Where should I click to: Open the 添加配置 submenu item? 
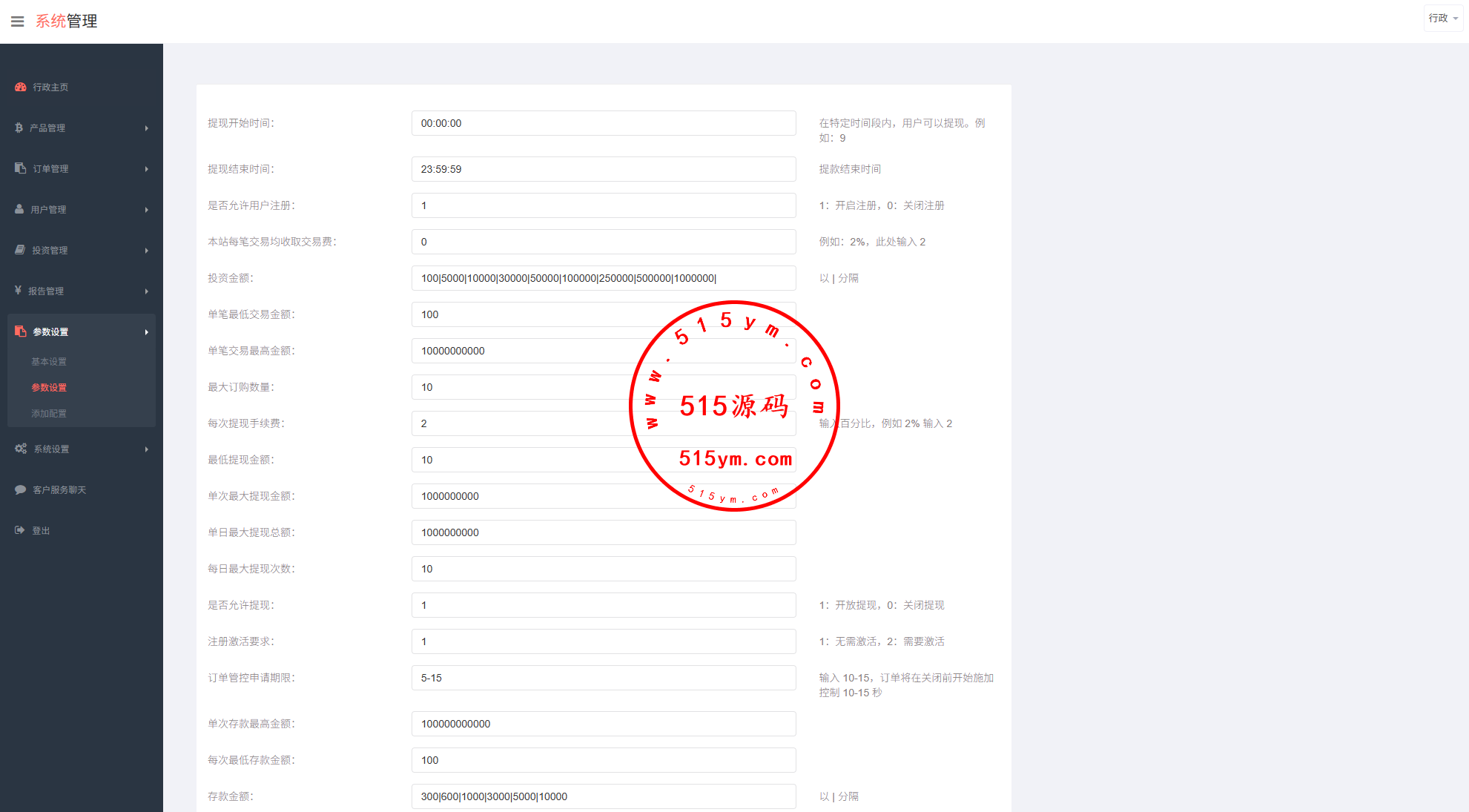pos(49,414)
